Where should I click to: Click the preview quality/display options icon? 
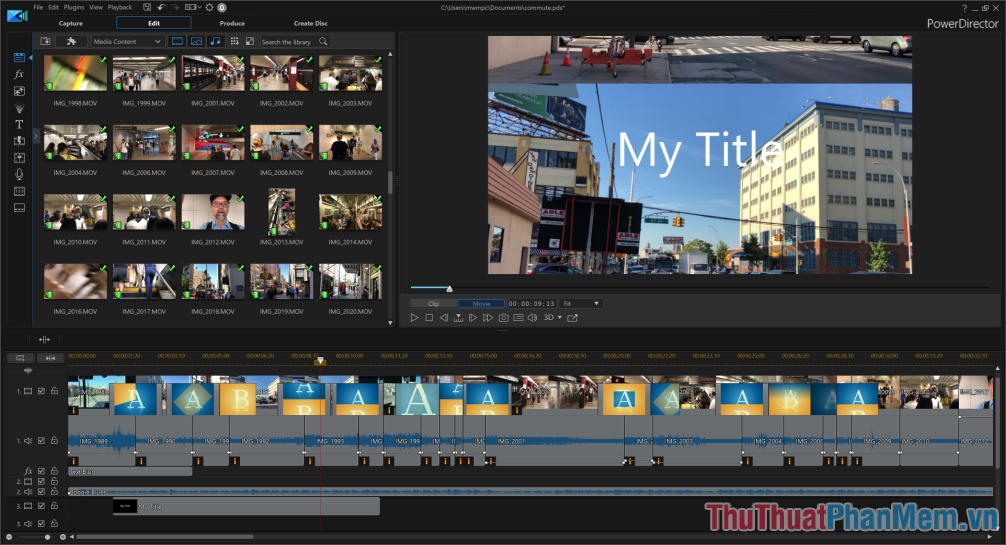click(518, 318)
